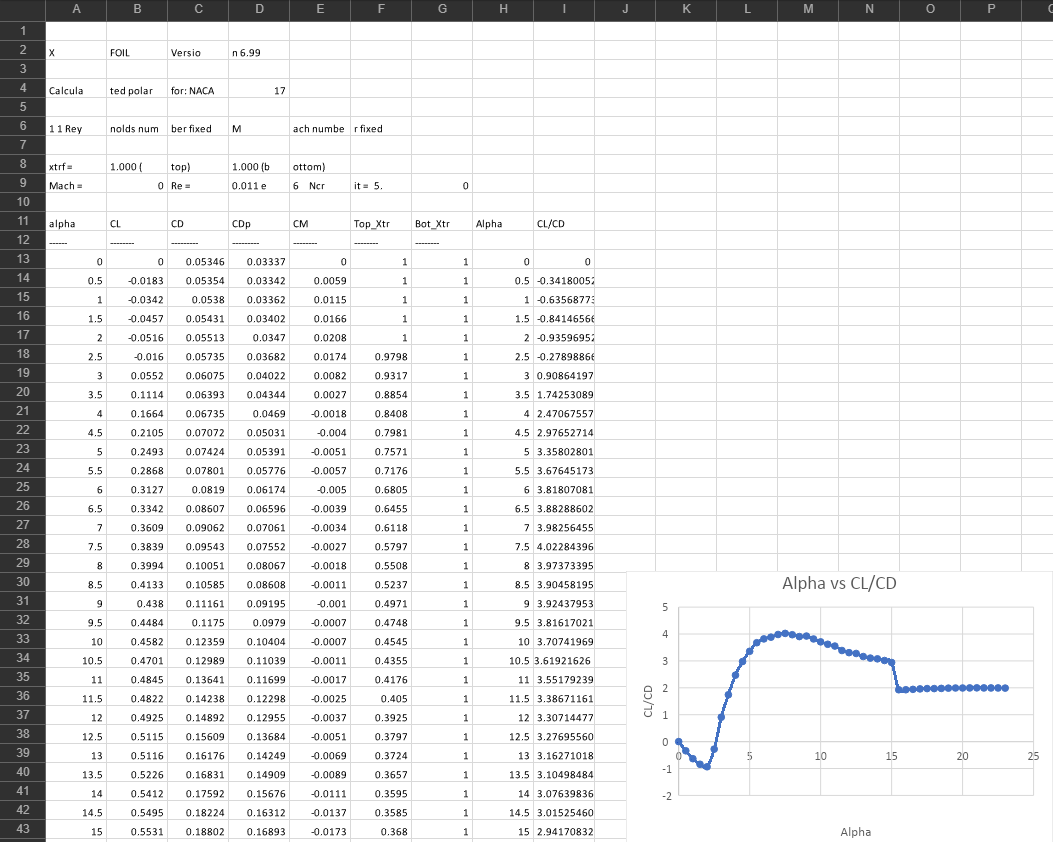The height and width of the screenshot is (842, 1053).
Task: Click the 'Re =' cell
Action: pos(198,185)
